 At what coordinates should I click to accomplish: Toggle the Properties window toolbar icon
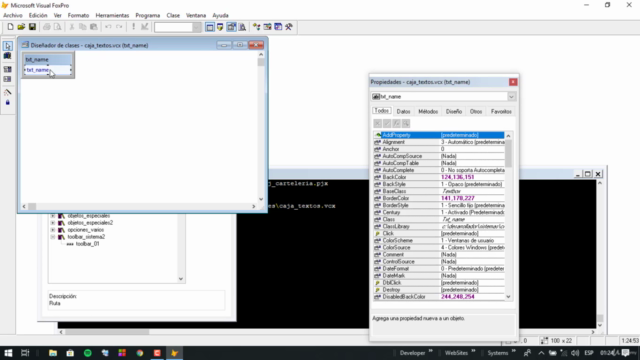pyautogui.click(x=231, y=27)
